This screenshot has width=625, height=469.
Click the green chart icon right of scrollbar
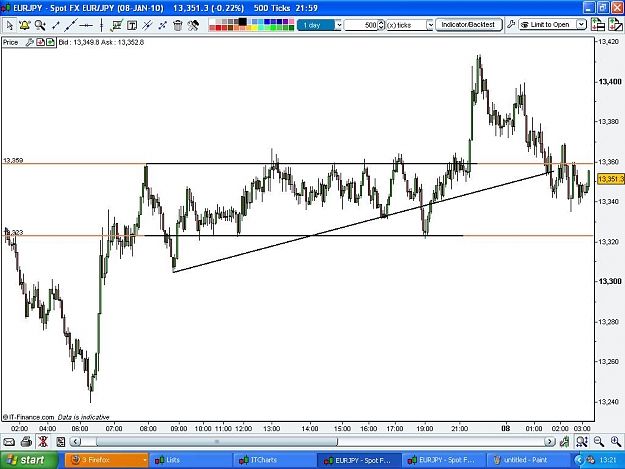click(564, 442)
